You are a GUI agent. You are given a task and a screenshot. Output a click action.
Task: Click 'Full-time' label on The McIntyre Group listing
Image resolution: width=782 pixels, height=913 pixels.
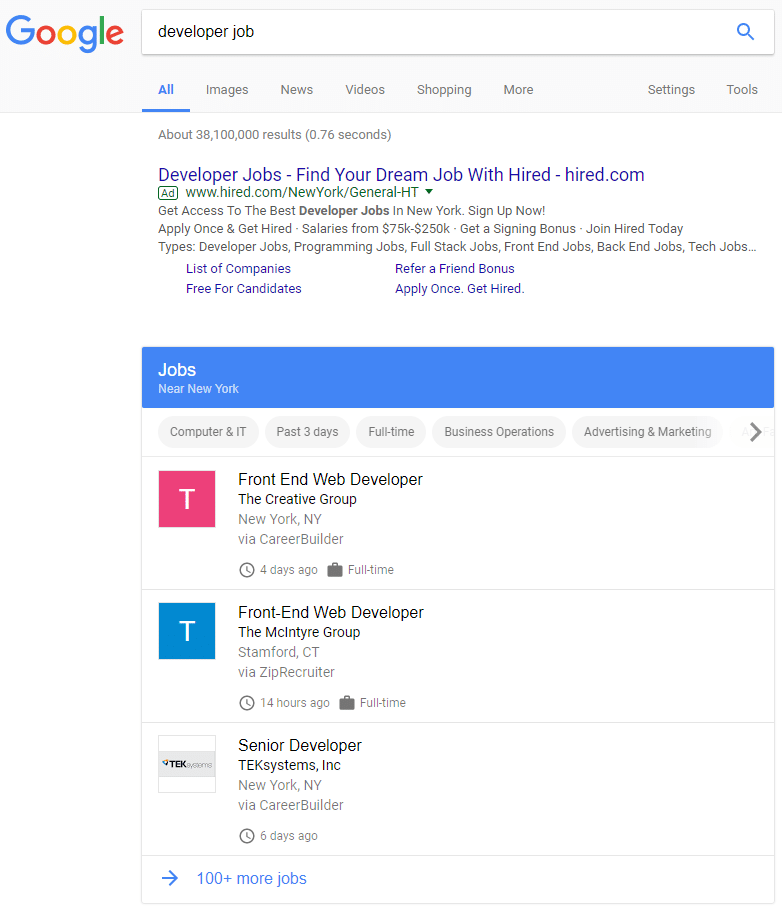pos(383,703)
